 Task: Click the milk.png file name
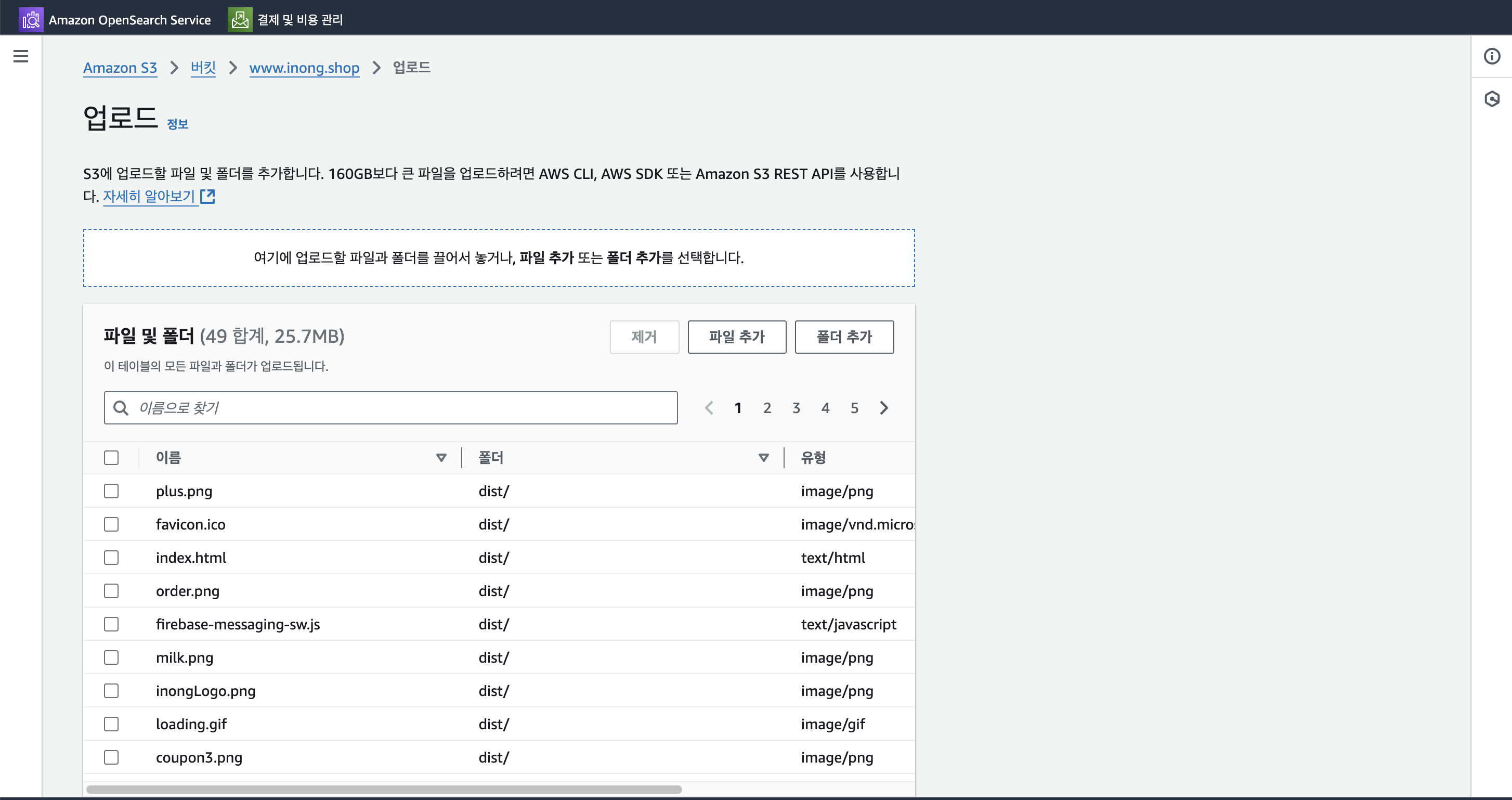(185, 658)
